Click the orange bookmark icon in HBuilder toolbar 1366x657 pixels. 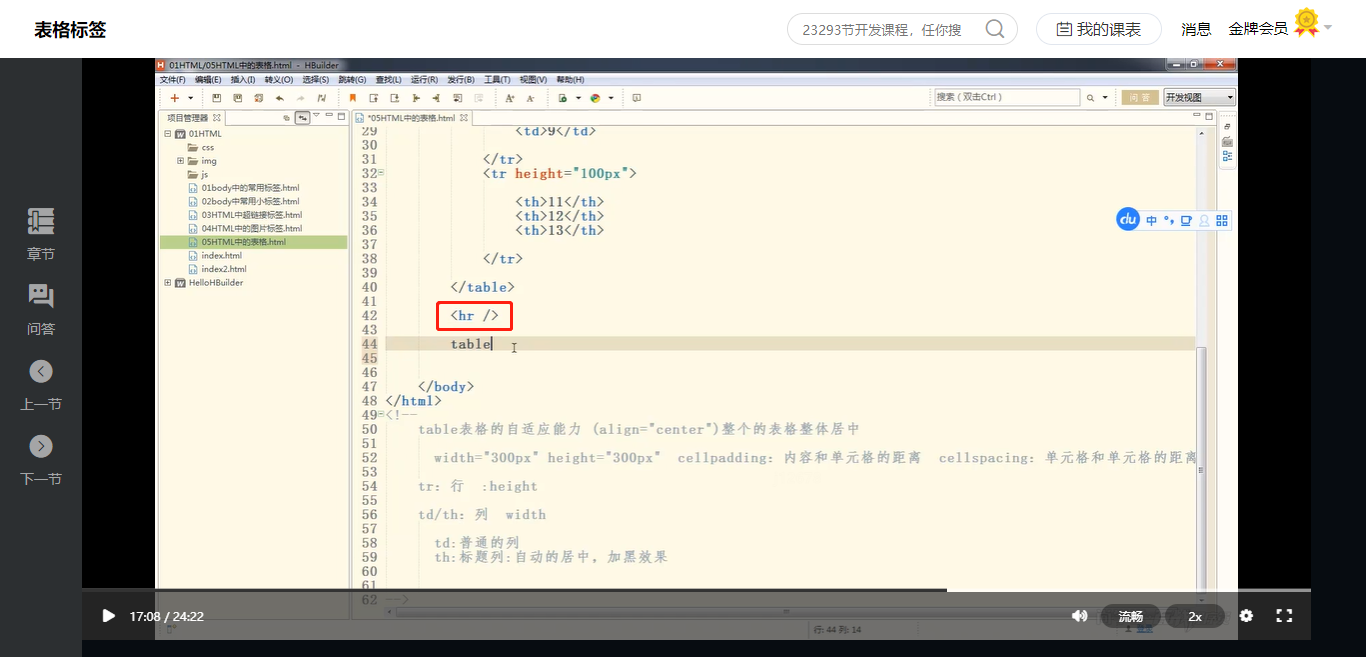(352, 98)
